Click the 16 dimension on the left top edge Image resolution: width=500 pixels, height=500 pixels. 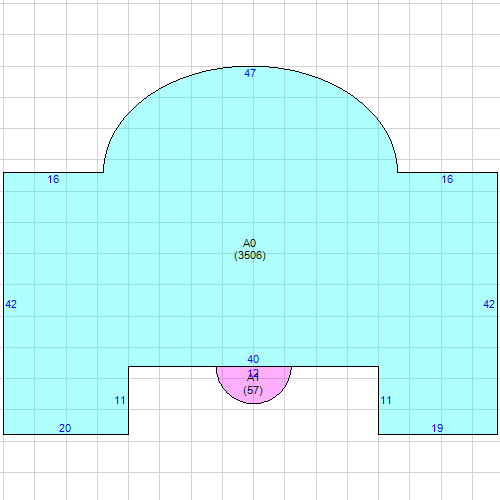pos(53,179)
